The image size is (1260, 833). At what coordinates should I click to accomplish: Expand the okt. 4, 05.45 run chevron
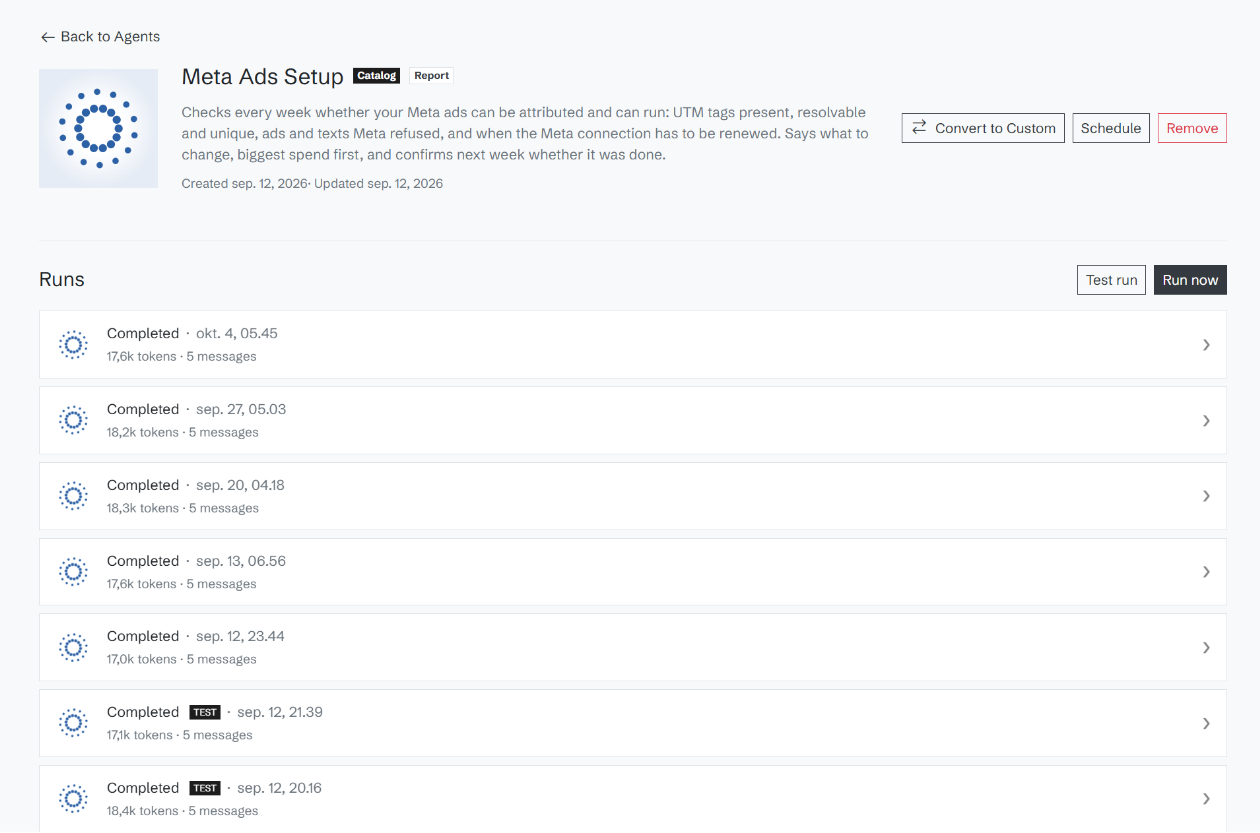pyautogui.click(x=1206, y=344)
